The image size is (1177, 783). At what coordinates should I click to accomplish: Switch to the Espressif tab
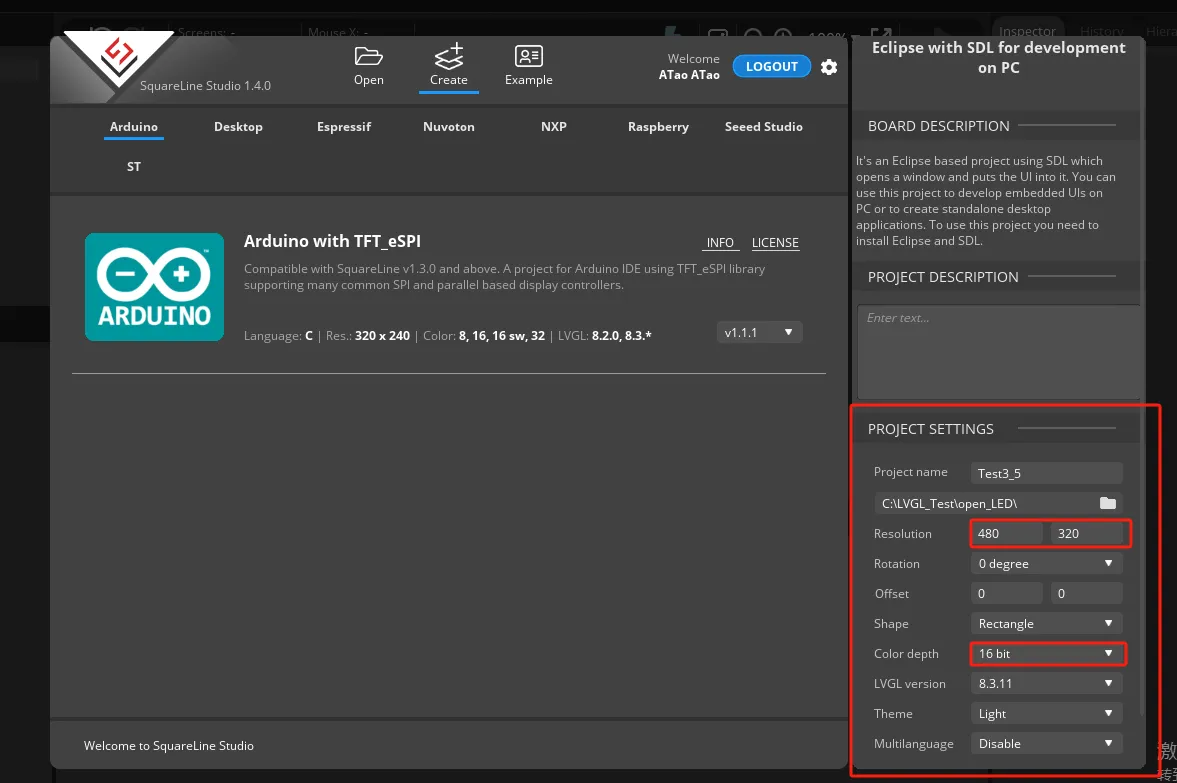tap(344, 127)
